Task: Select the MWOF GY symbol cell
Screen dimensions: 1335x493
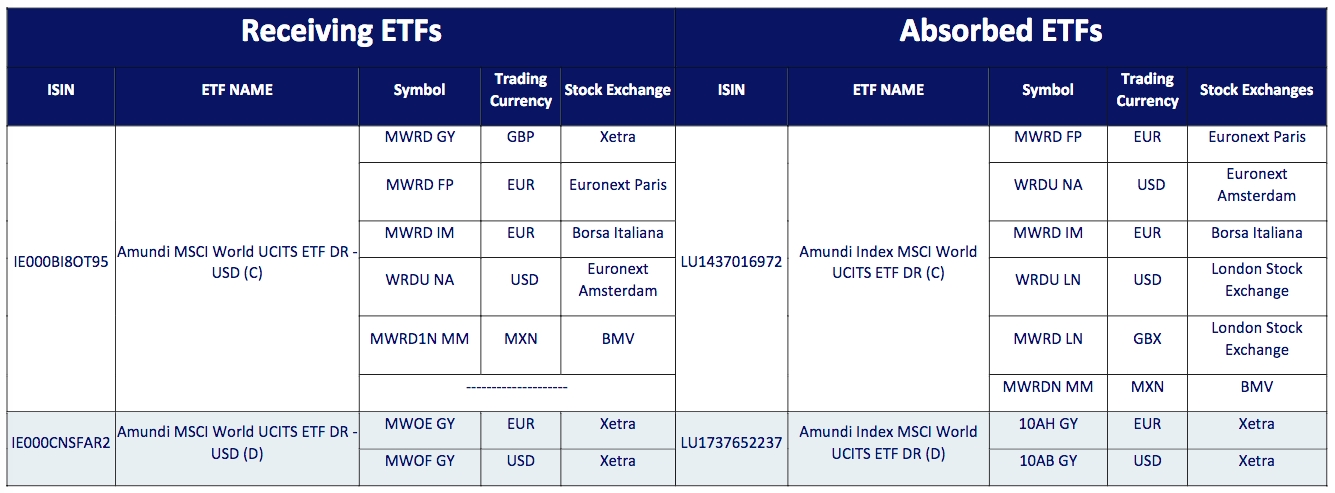Action: pyautogui.click(x=420, y=461)
